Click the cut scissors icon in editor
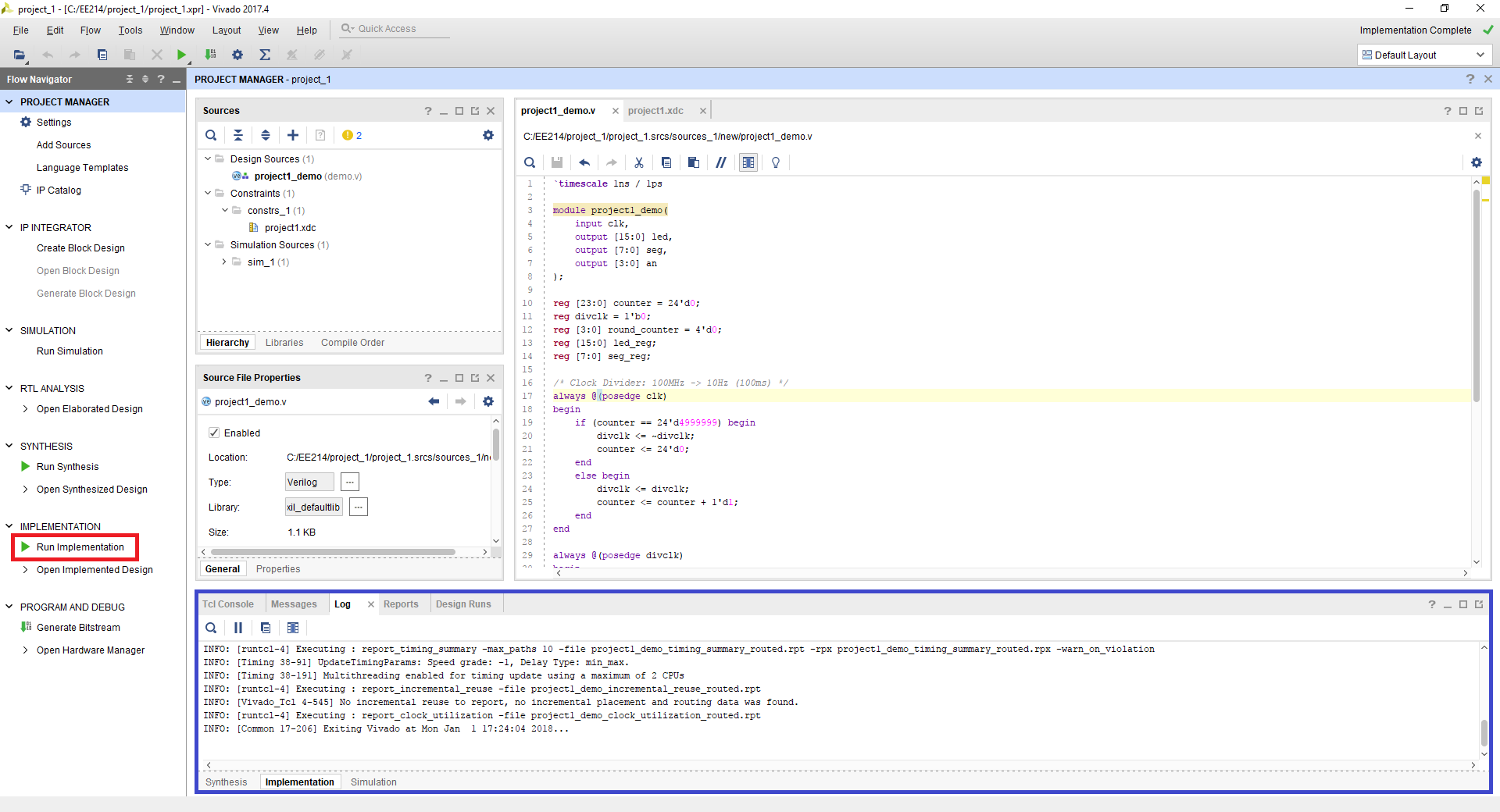The image size is (1500, 812). point(638,162)
